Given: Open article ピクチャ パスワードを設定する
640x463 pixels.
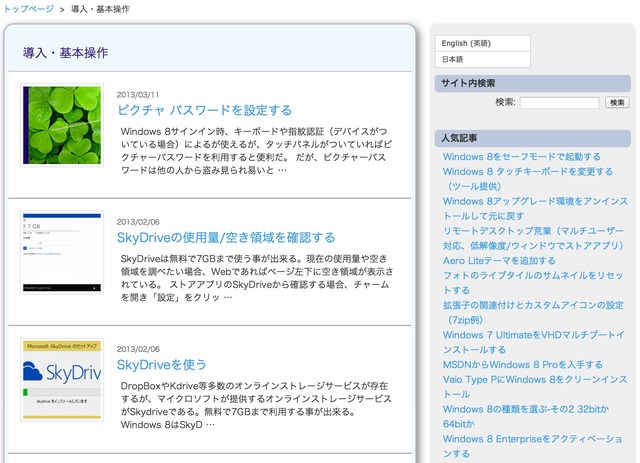Looking at the screenshot, I should pos(204,110).
